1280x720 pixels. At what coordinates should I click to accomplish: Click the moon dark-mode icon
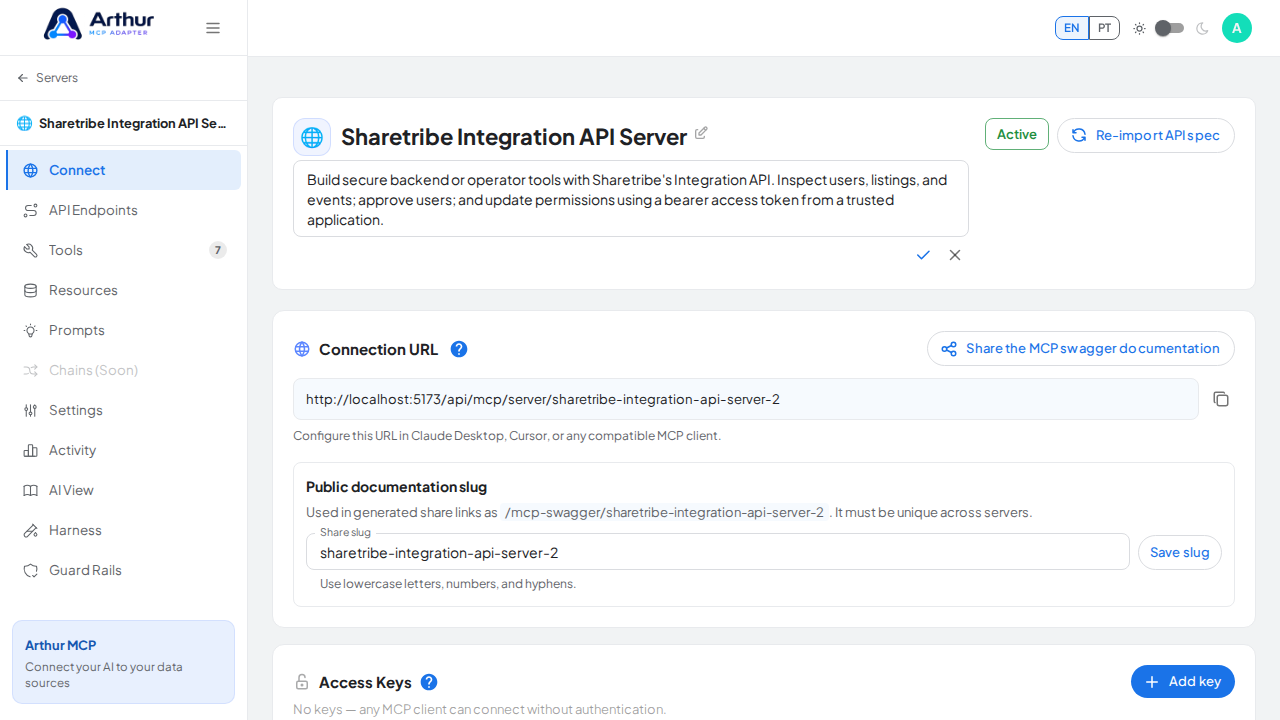1202,28
